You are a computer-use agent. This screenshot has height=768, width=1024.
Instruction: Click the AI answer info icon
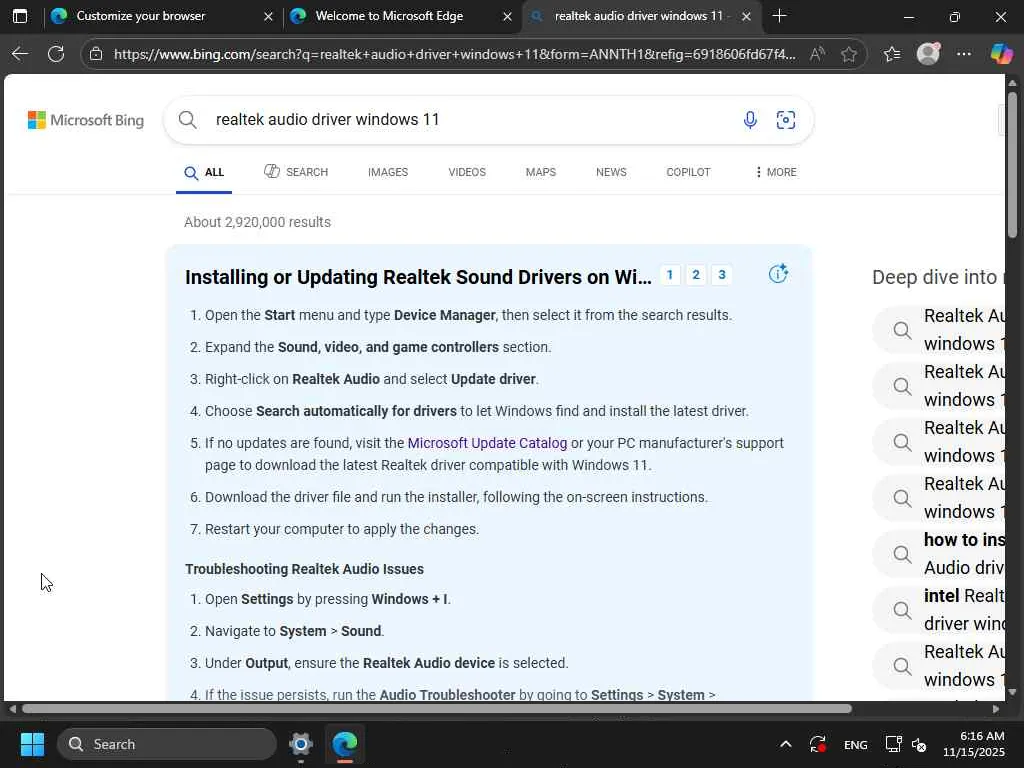click(778, 274)
